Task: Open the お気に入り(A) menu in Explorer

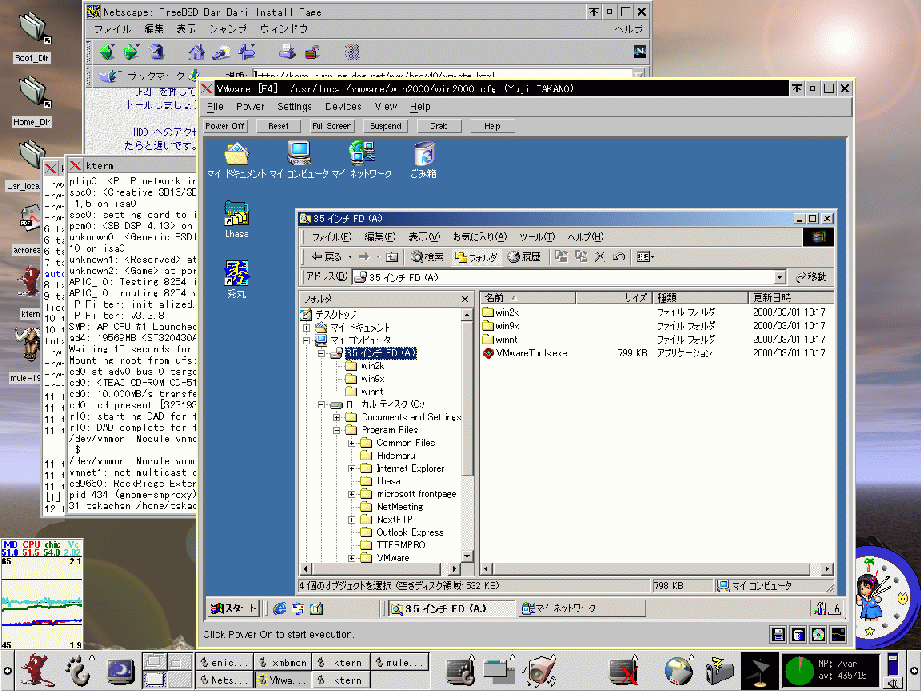Action: [x=479, y=237]
